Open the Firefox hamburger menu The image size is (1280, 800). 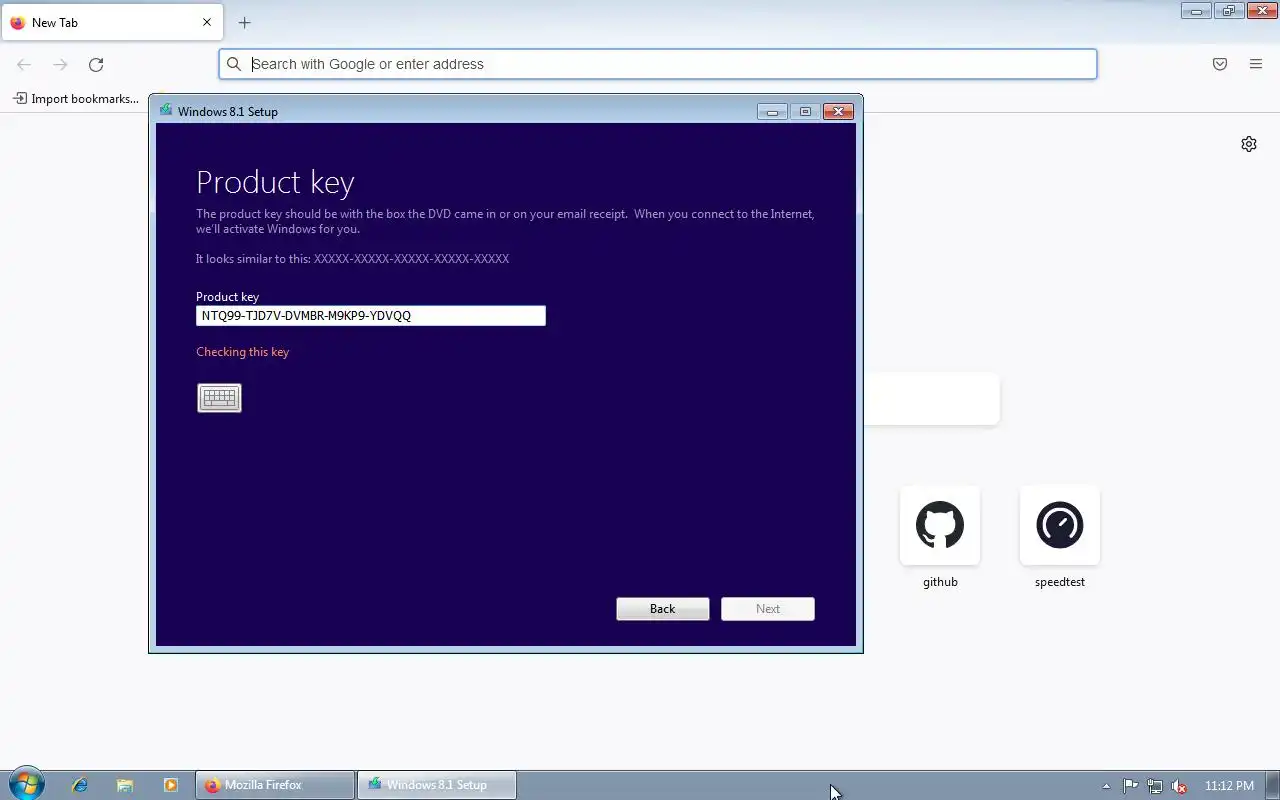coord(1256,64)
